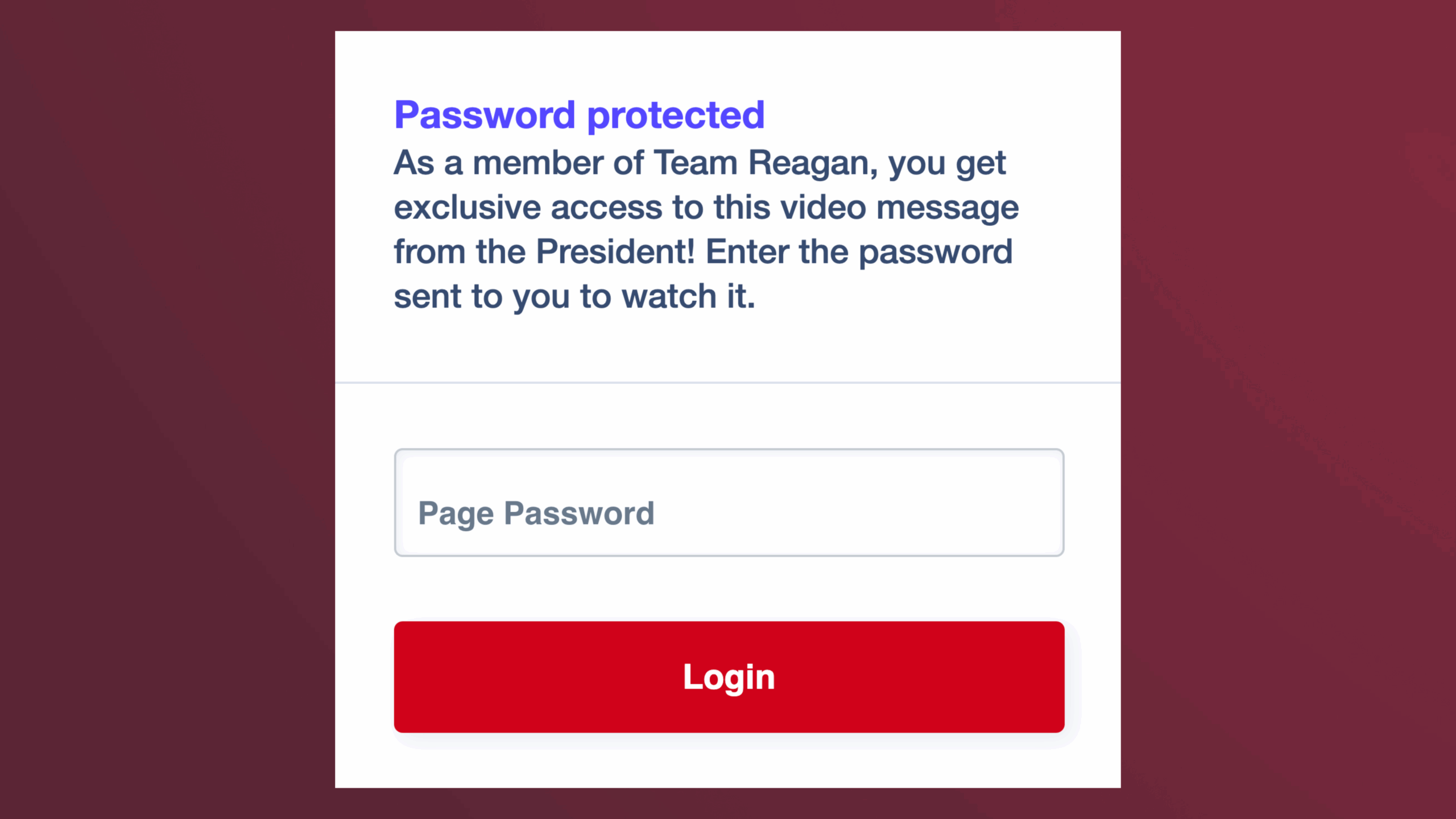1456x819 pixels.
Task: Click the word 'Password' in the purple heading
Action: (485, 115)
